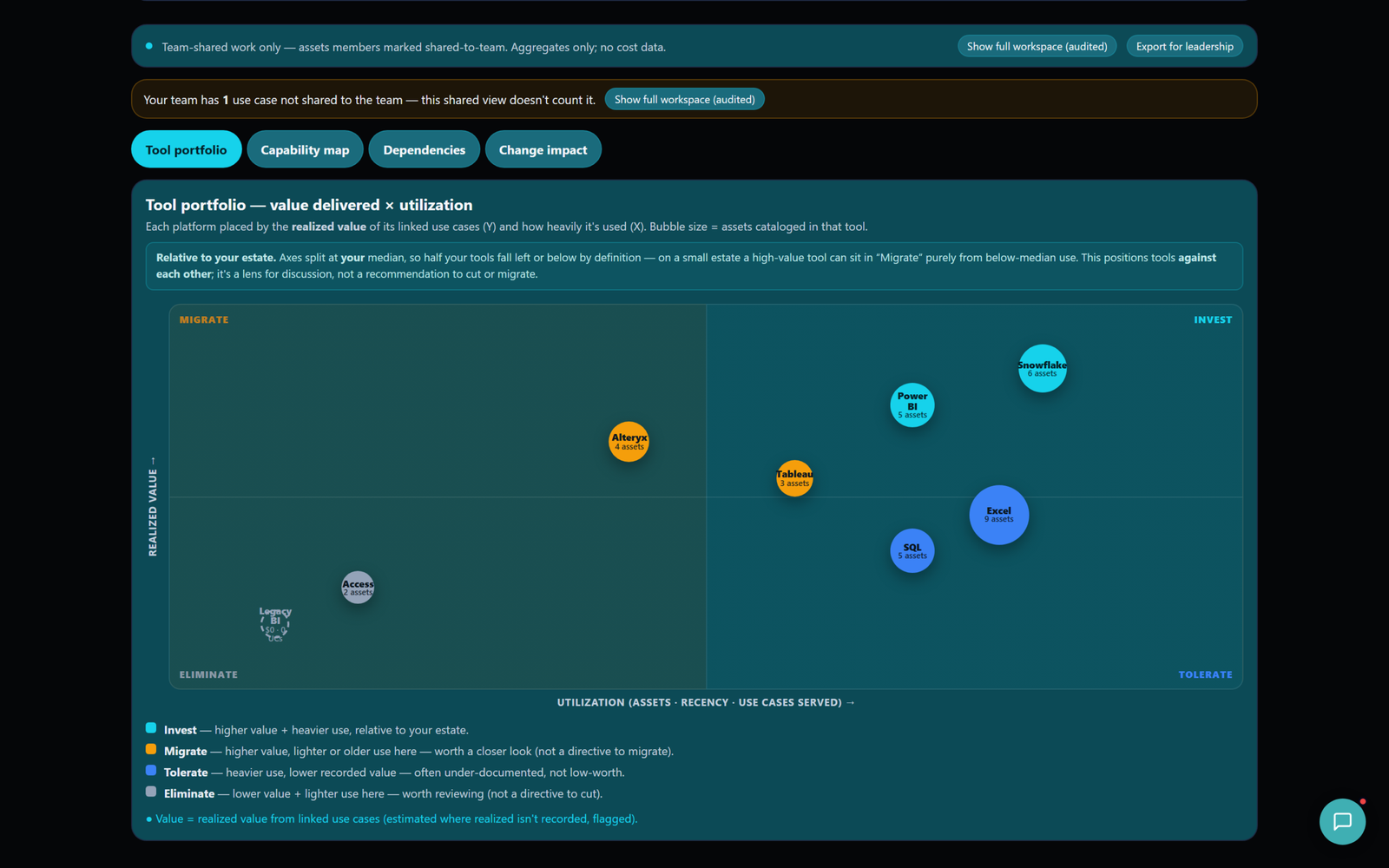The width and height of the screenshot is (1389, 868).
Task: Click the Tool portfolio chart heading
Action: tap(309, 205)
